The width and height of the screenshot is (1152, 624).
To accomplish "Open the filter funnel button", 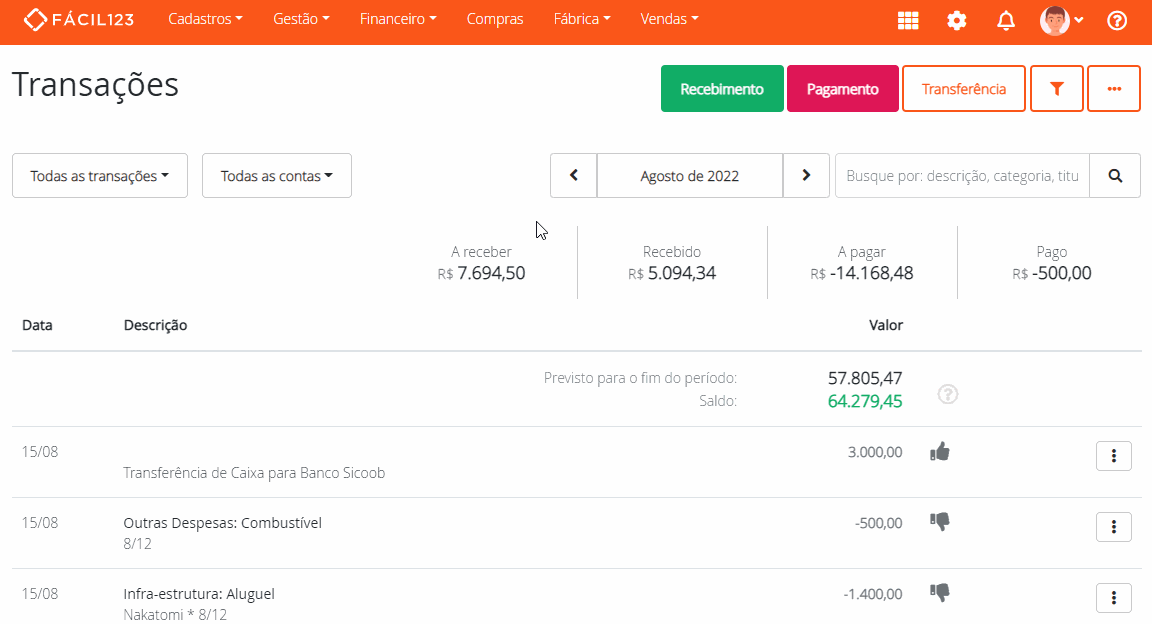I will point(1056,89).
